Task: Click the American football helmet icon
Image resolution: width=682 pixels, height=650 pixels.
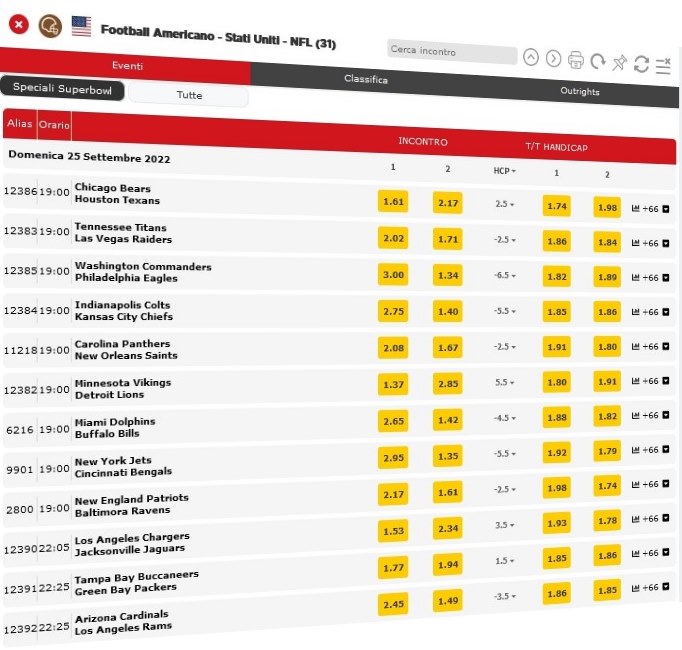Action: click(50, 27)
